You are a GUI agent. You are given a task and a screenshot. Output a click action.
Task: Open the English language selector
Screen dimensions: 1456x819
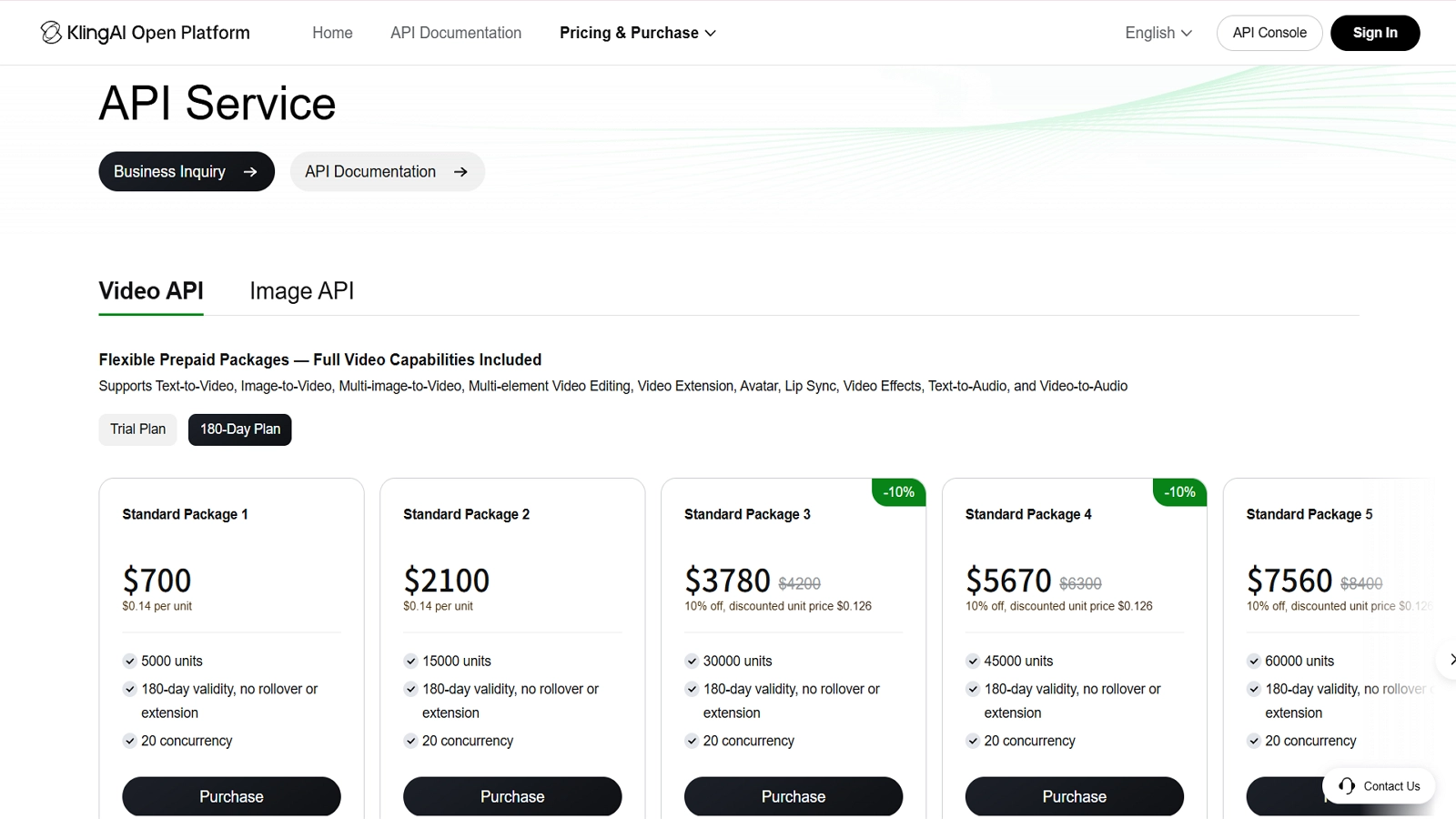pyautogui.click(x=1158, y=33)
